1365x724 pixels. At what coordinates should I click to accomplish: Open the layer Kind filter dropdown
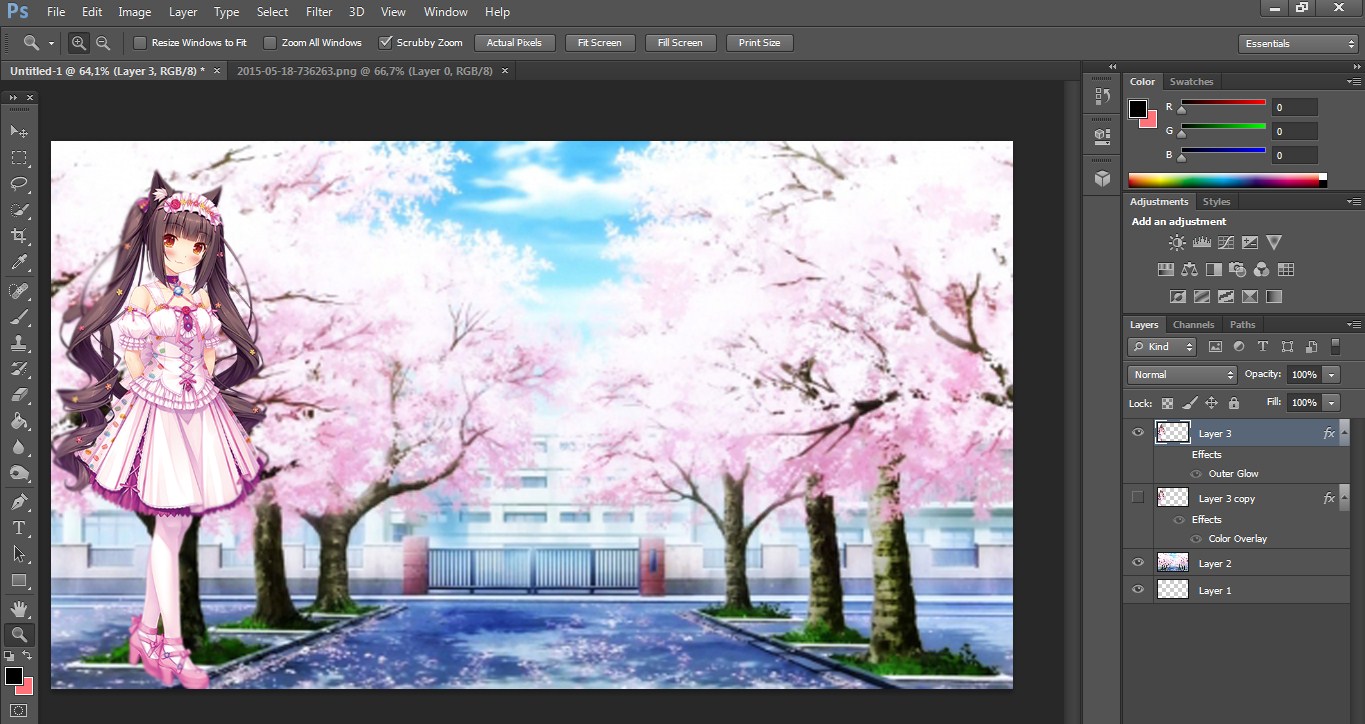[1161, 346]
